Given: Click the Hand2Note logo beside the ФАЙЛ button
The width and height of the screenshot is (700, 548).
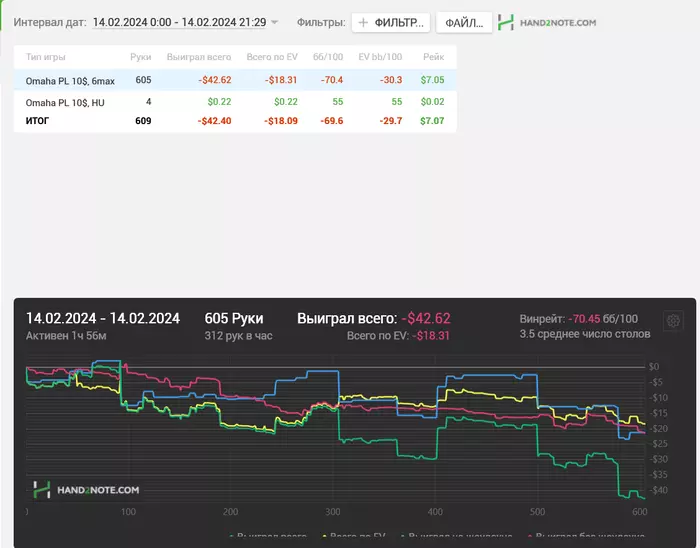Looking at the screenshot, I should 547,22.
